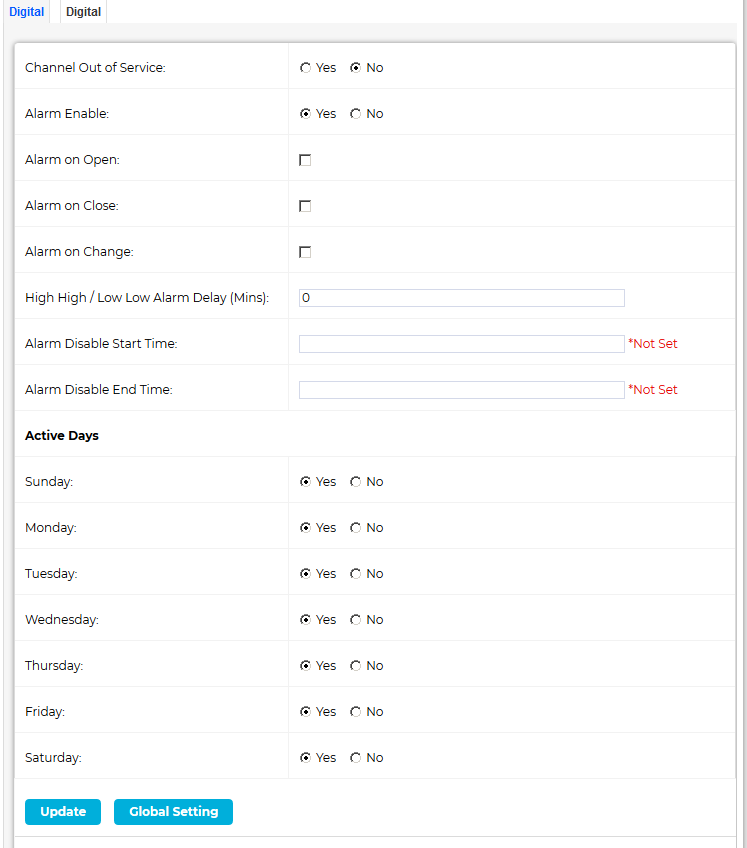Select Yes for Sunday
Screen dimensions: 747x848
[x=306, y=481]
